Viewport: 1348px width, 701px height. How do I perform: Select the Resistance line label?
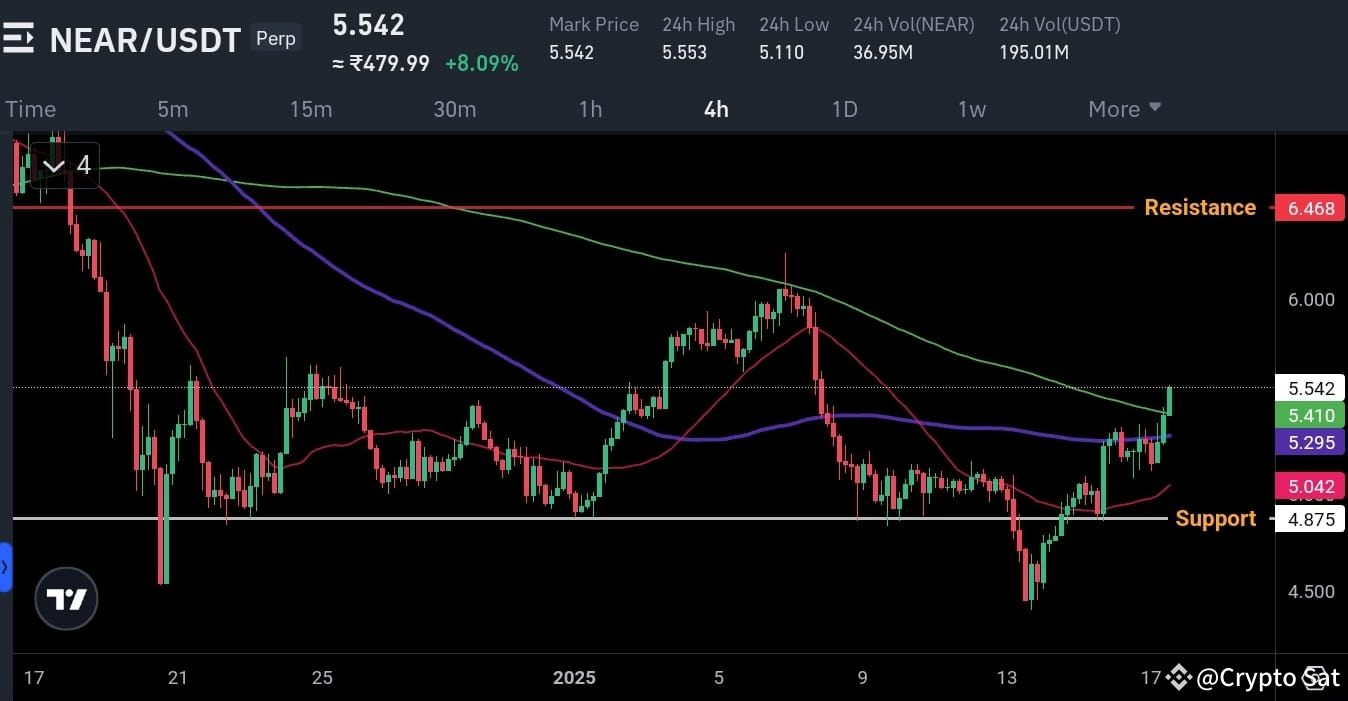[1200, 207]
